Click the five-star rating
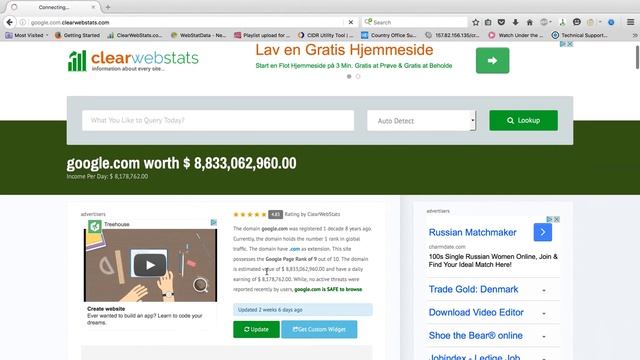 (x=250, y=214)
